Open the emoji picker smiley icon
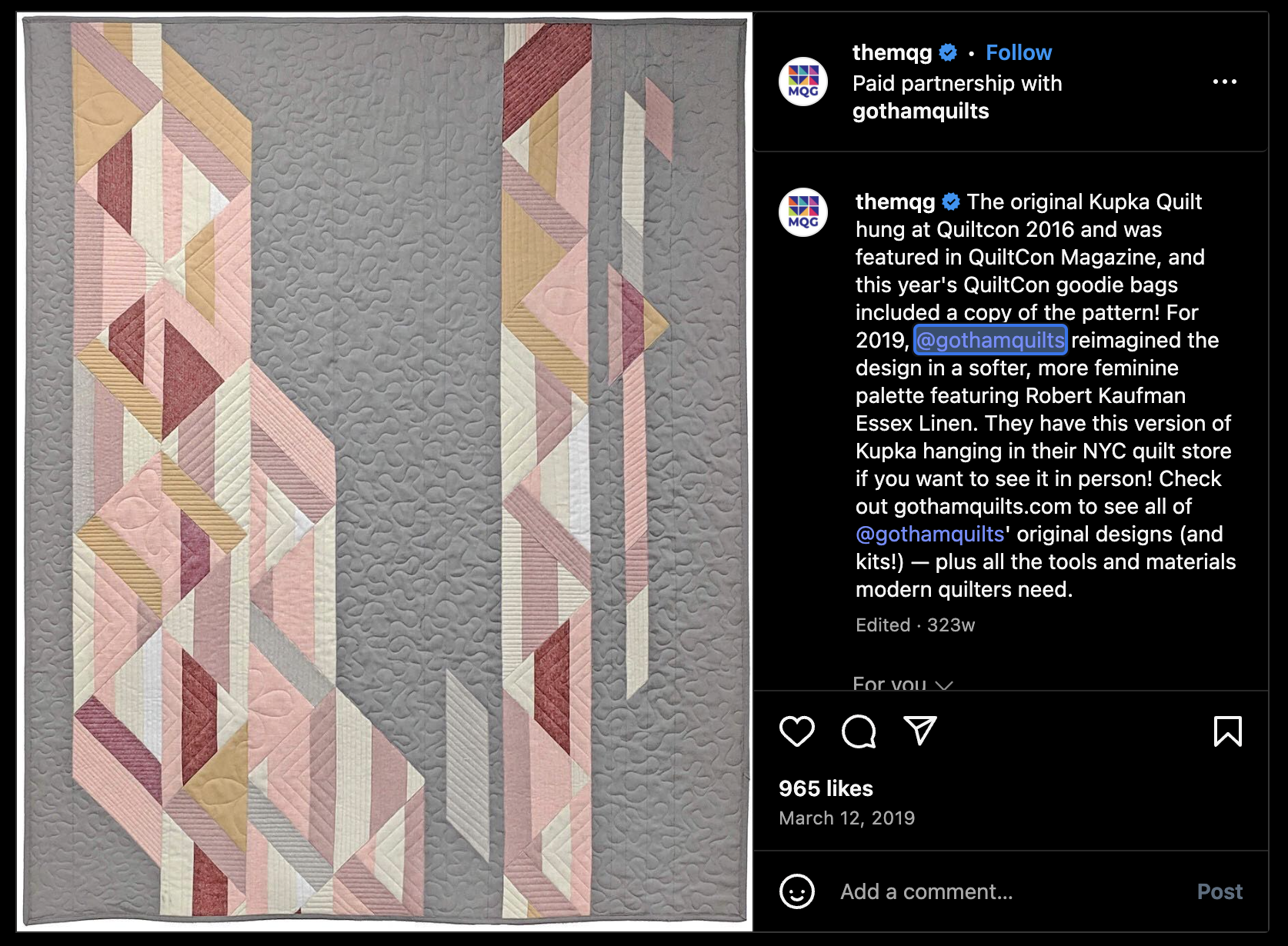 tap(796, 891)
